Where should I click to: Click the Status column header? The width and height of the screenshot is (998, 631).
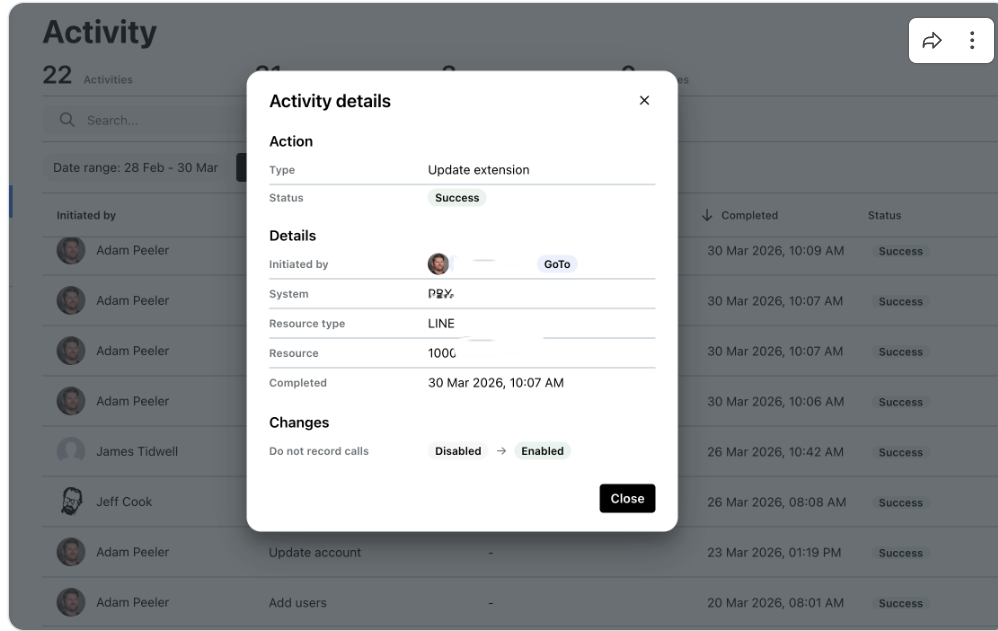point(884,215)
